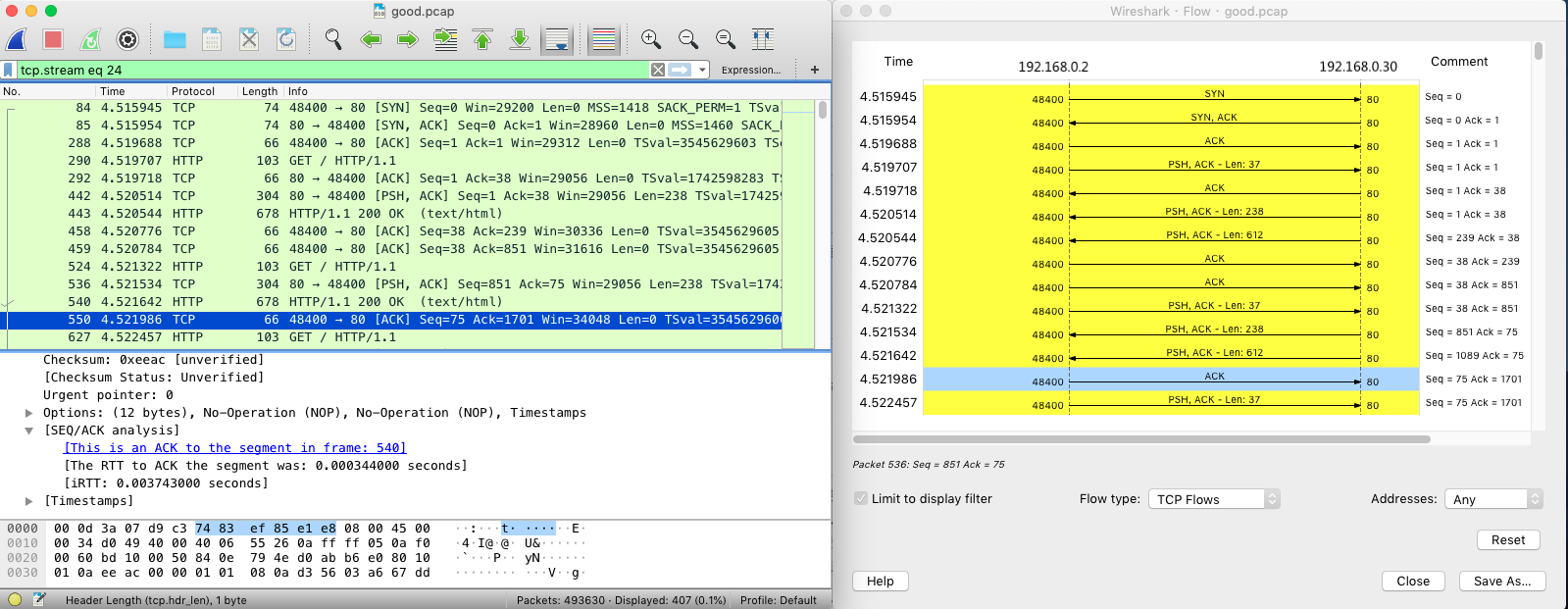This screenshot has height=609, width=1568.
Task: Open capture options gear icon
Action: tap(127, 39)
